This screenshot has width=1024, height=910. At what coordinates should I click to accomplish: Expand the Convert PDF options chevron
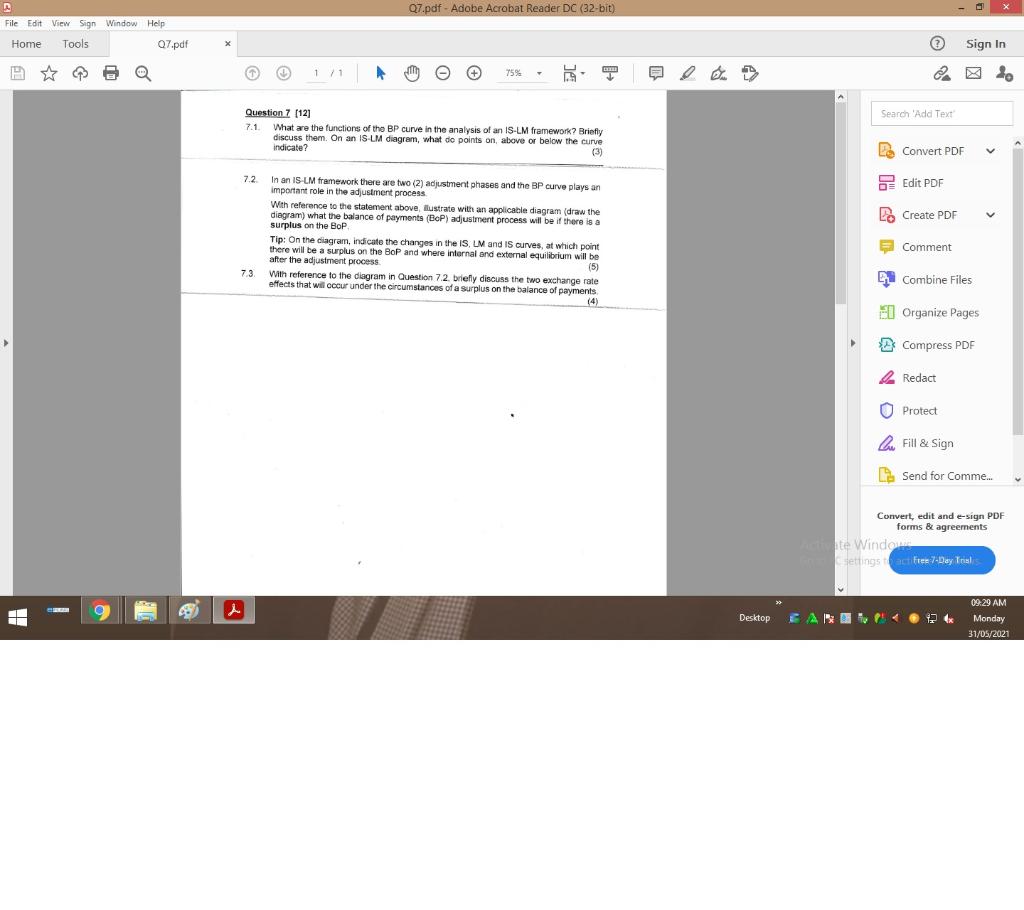(x=990, y=150)
